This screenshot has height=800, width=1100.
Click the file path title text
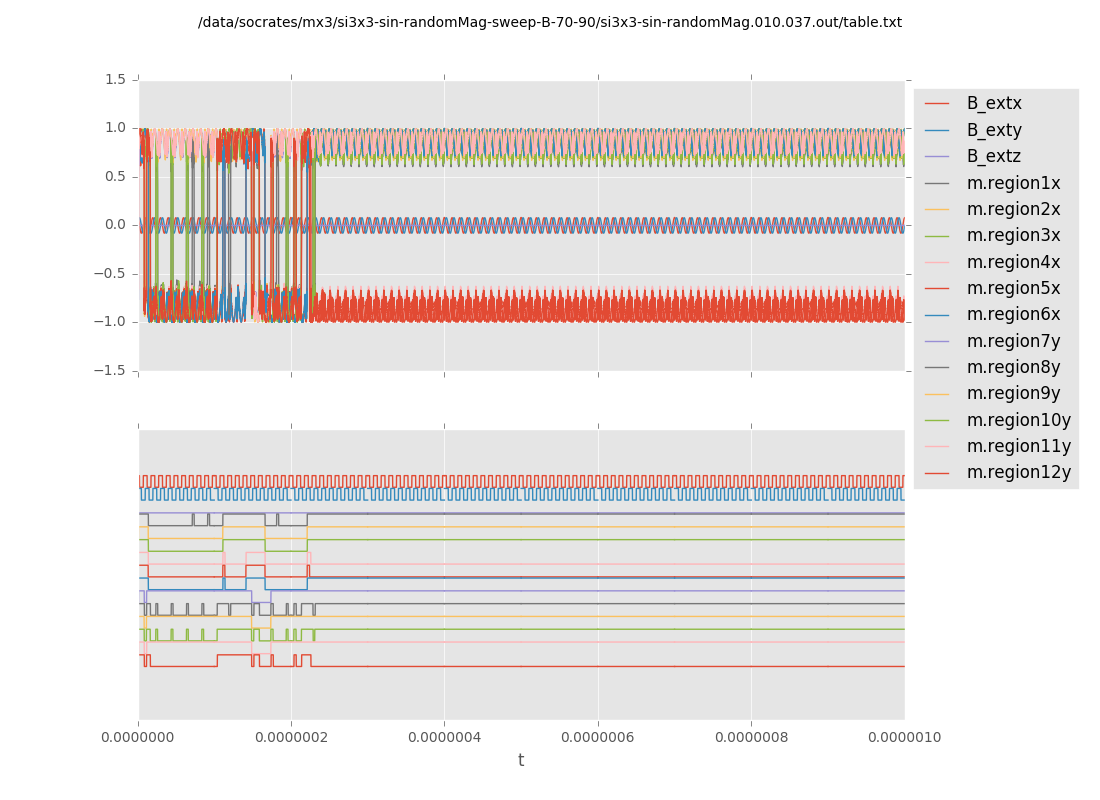click(x=550, y=22)
